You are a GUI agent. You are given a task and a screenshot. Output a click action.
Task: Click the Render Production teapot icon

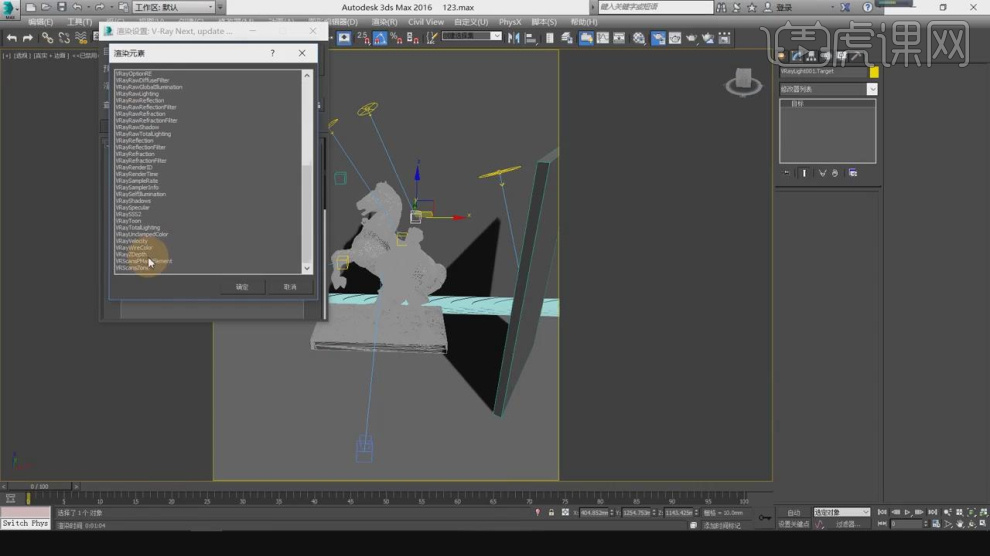(x=691, y=38)
